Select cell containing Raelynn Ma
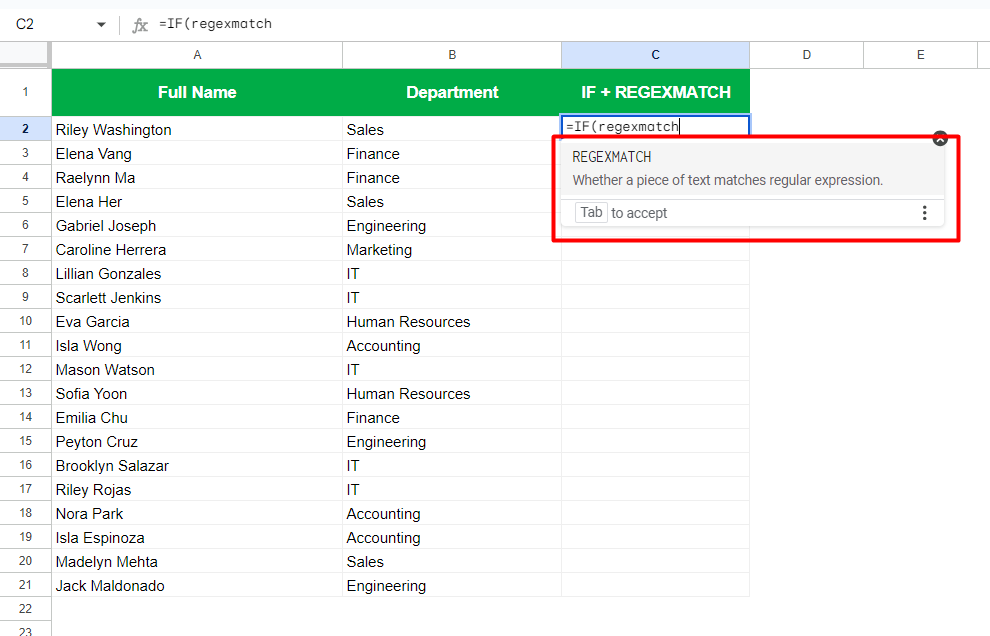This screenshot has height=636, width=990. 197,177
